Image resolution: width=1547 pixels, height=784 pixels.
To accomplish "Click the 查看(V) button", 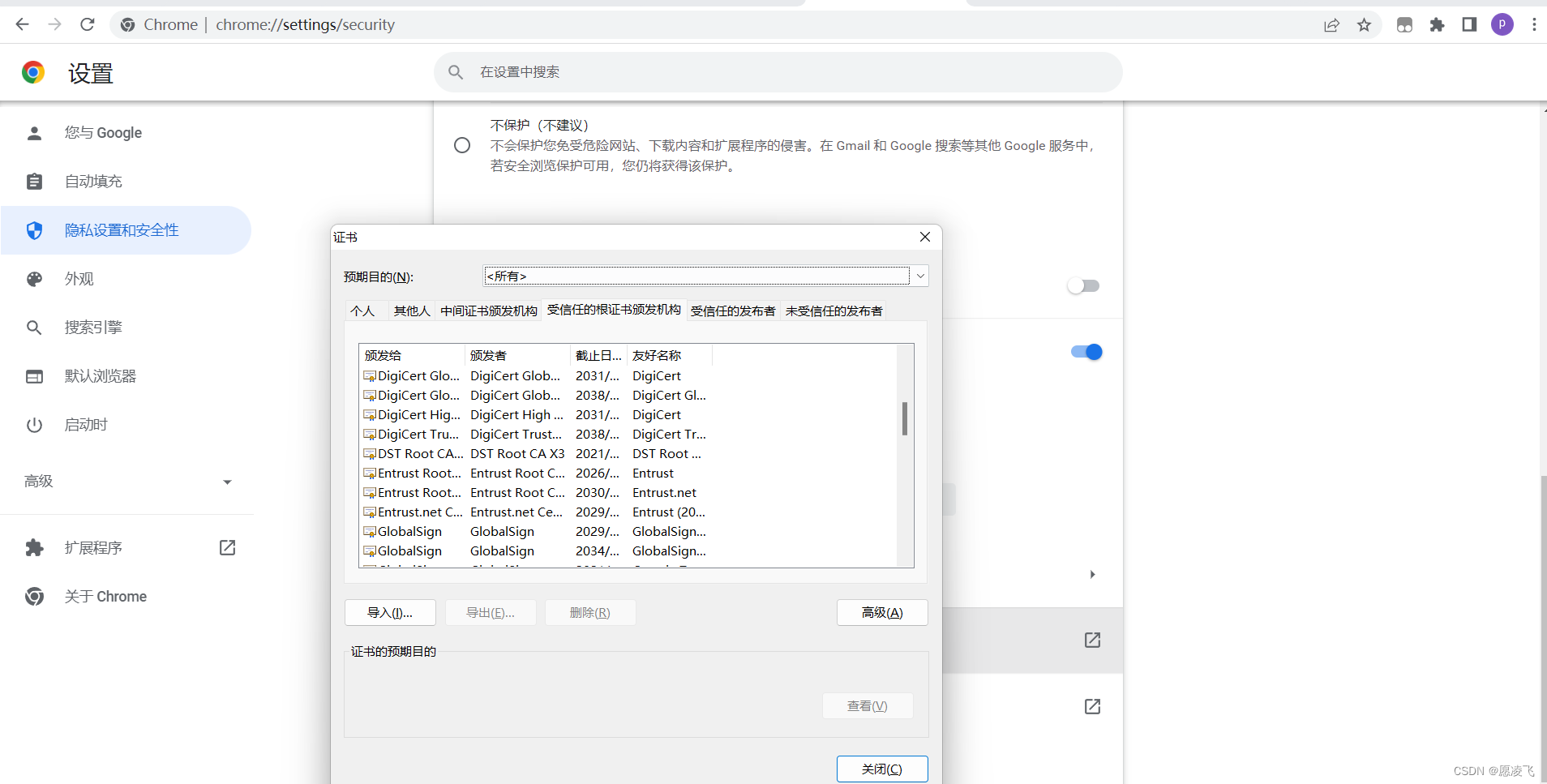I will [x=868, y=706].
